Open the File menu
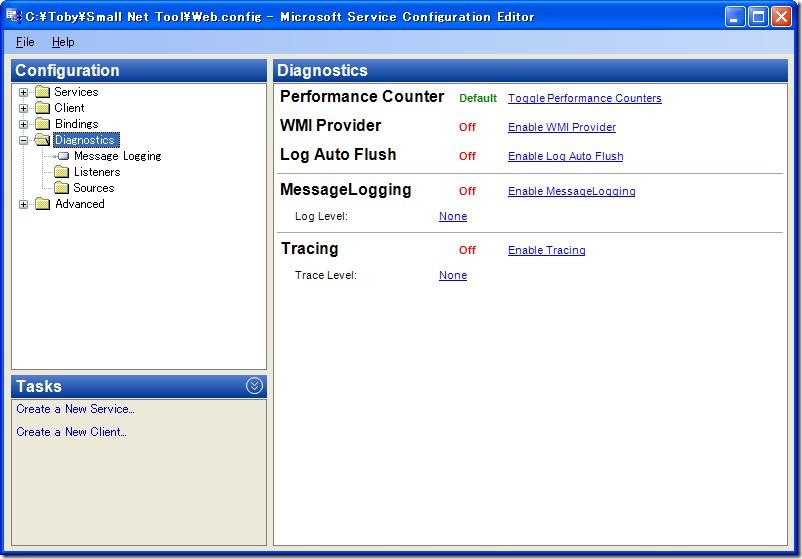Viewport: 802px width, 559px height. (25, 42)
